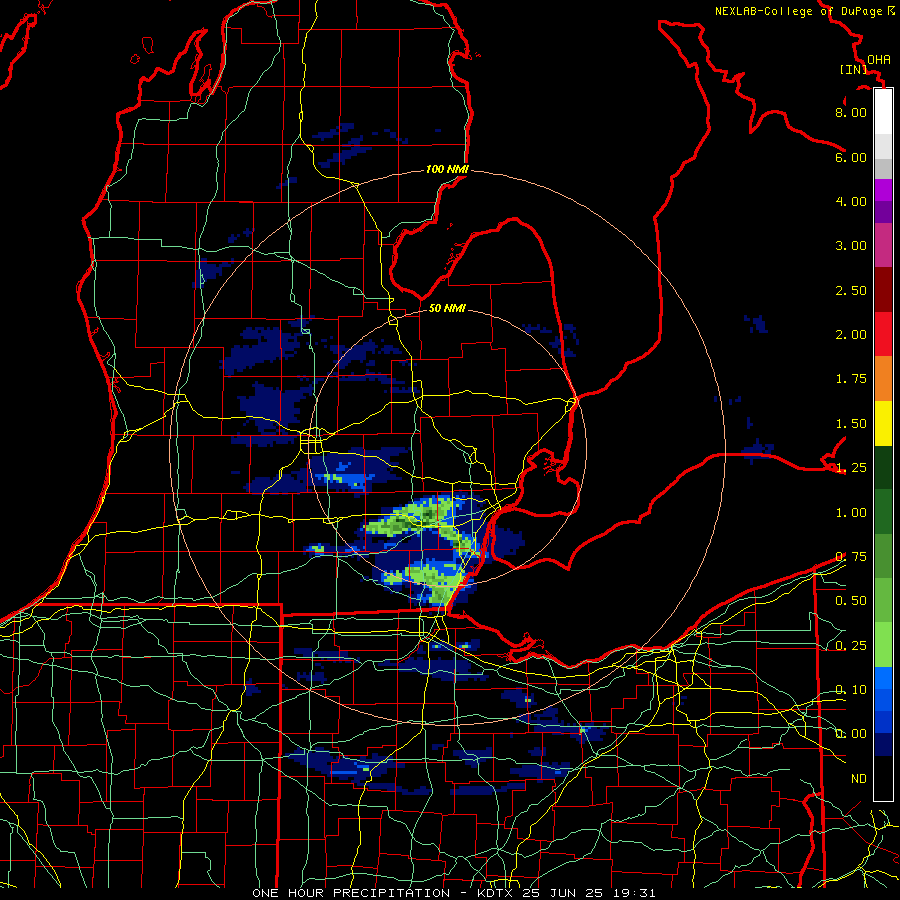Select the 3.00 legend value
900x900 pixels.
[x=851, y=246]
